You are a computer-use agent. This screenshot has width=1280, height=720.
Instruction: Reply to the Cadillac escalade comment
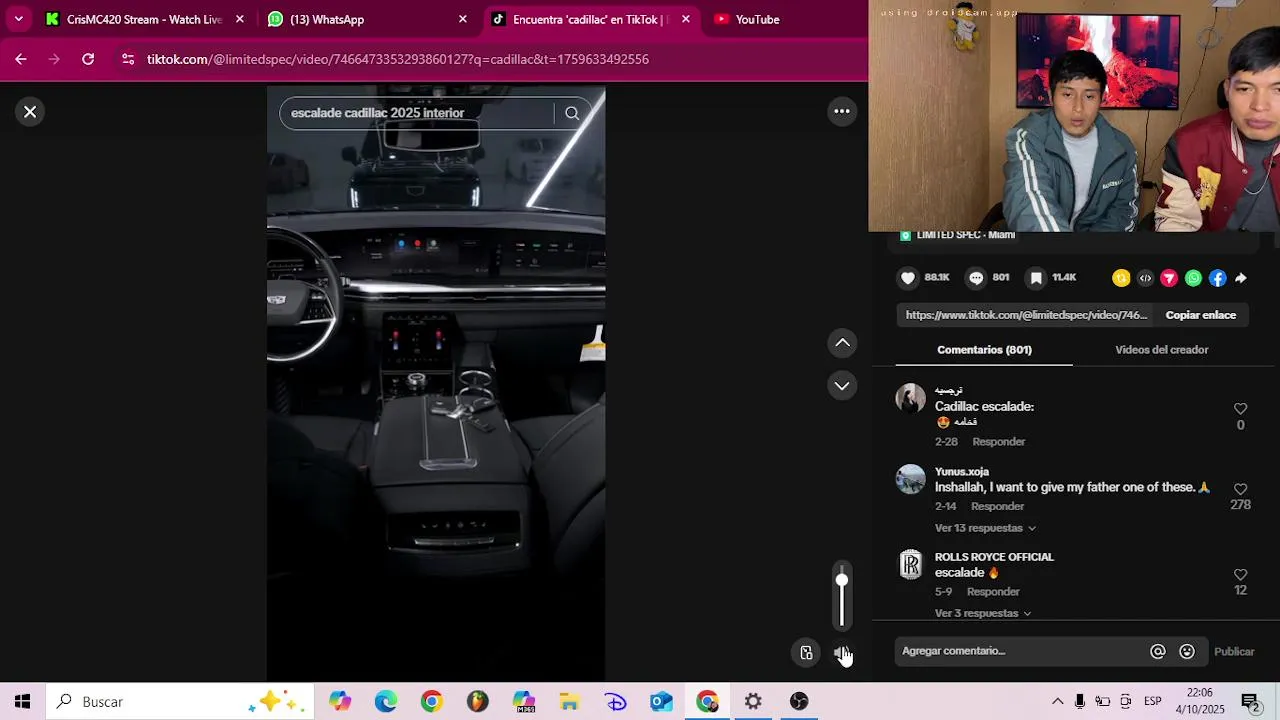(998, 442)
